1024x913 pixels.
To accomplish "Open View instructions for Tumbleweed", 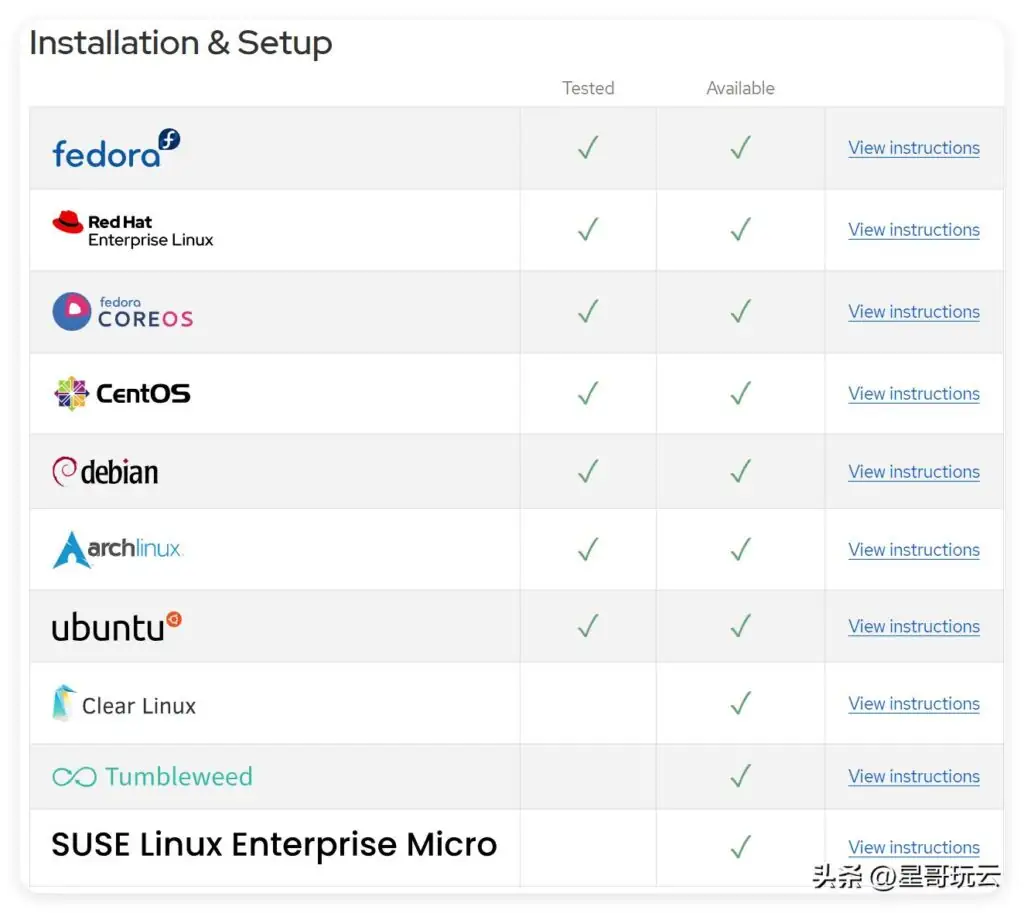I will (x=913, y=777).
